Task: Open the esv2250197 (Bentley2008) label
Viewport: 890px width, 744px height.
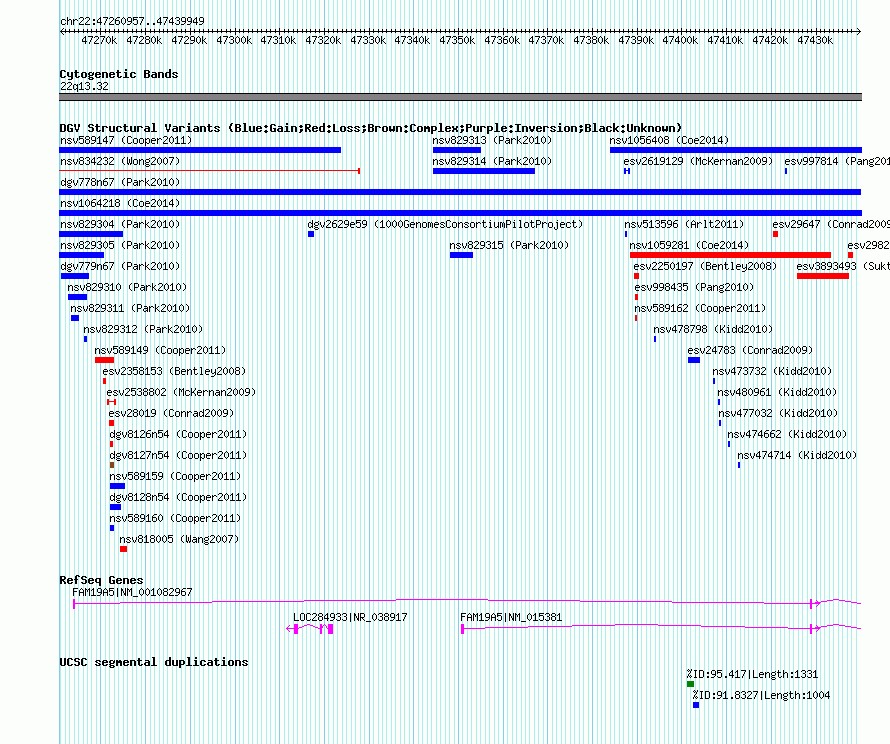Action: (705, 266)
